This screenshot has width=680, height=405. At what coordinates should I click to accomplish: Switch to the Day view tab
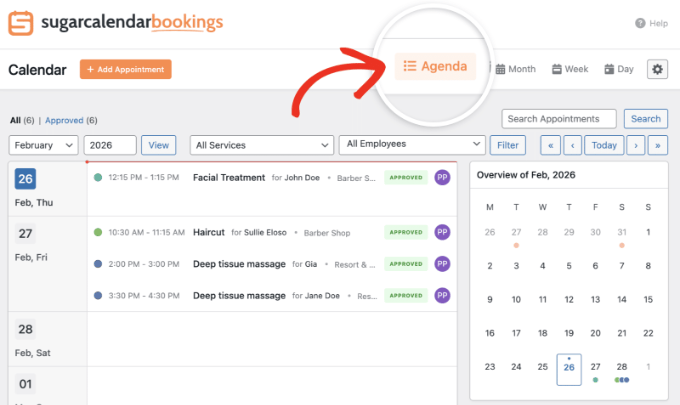pos(619,69)
